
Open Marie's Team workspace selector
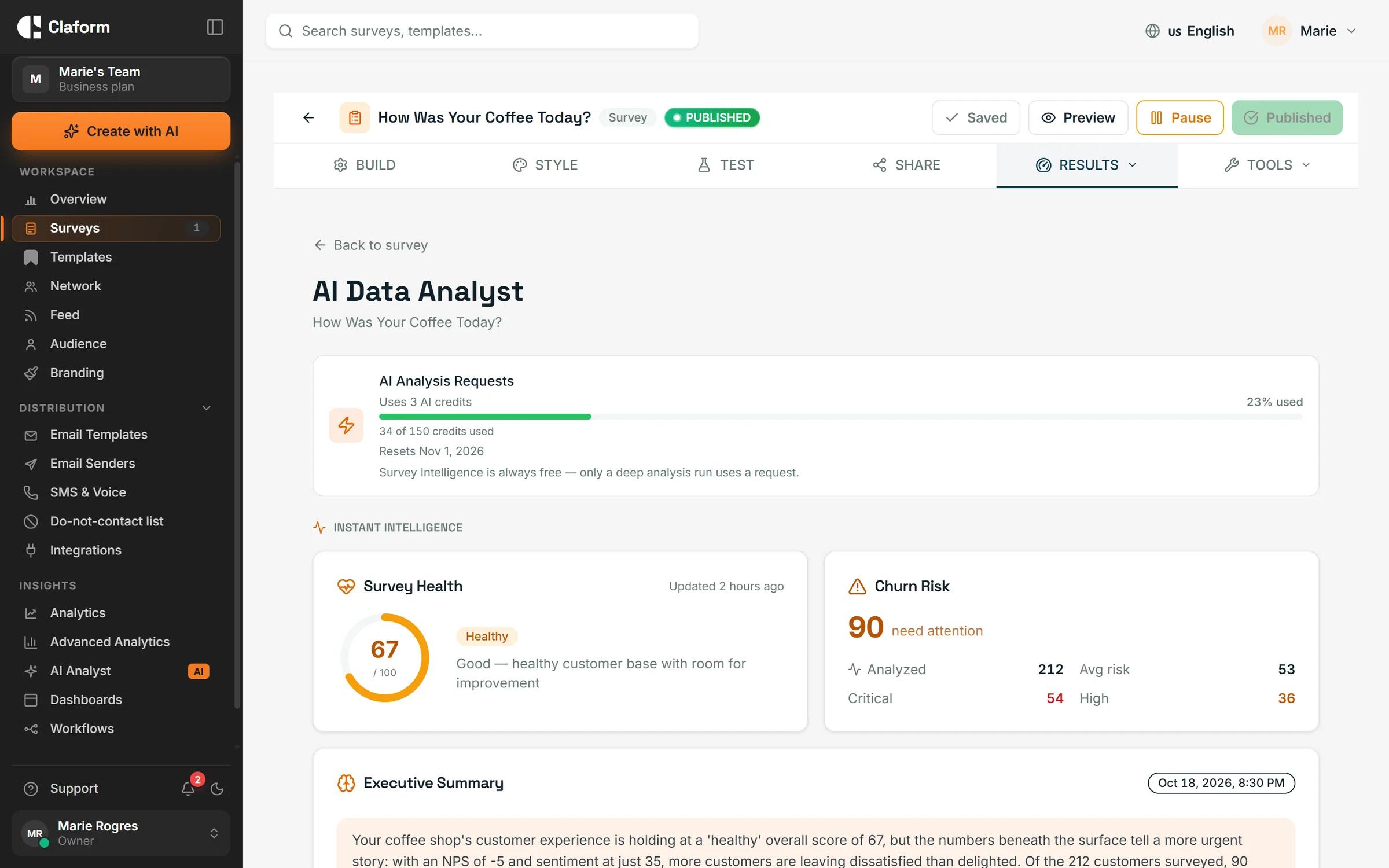121,79
